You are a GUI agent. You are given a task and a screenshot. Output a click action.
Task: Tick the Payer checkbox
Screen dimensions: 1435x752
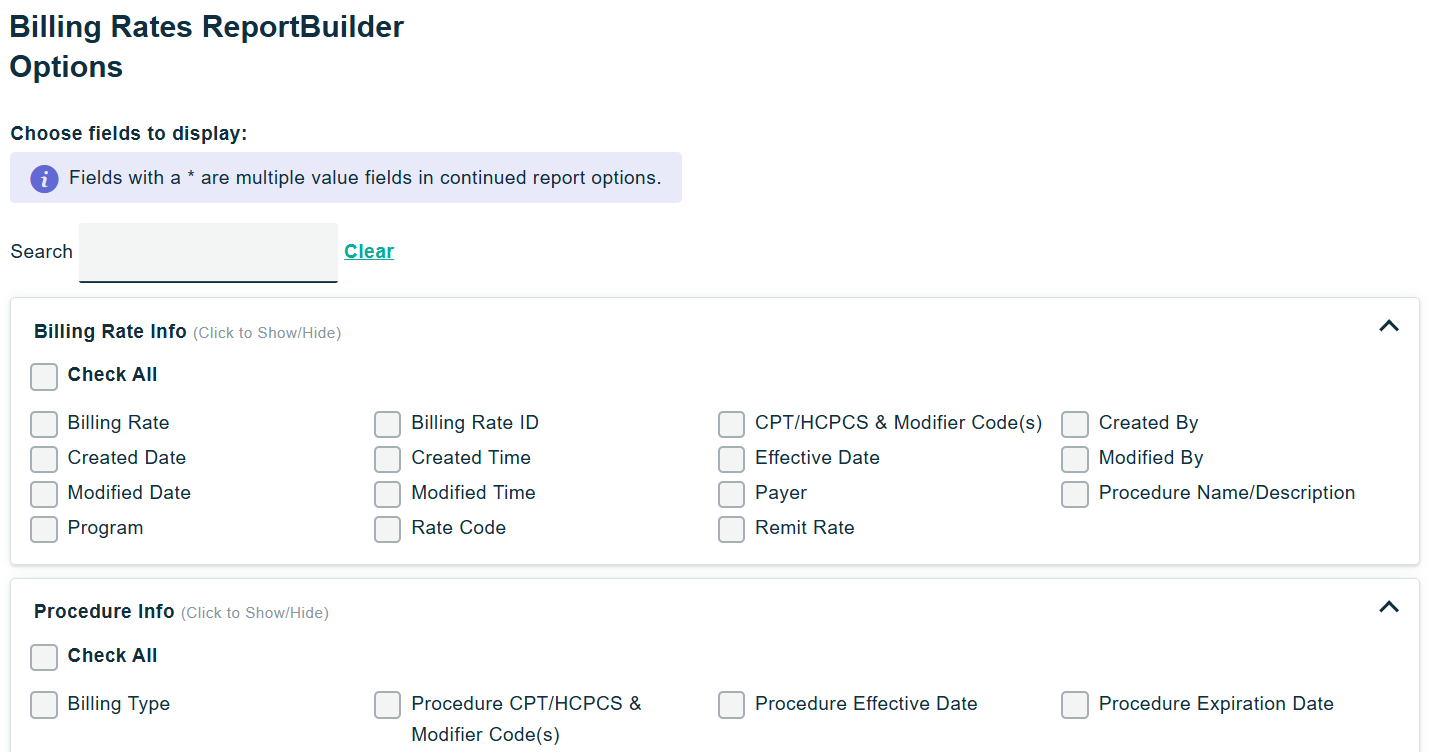tap(732, 495)
